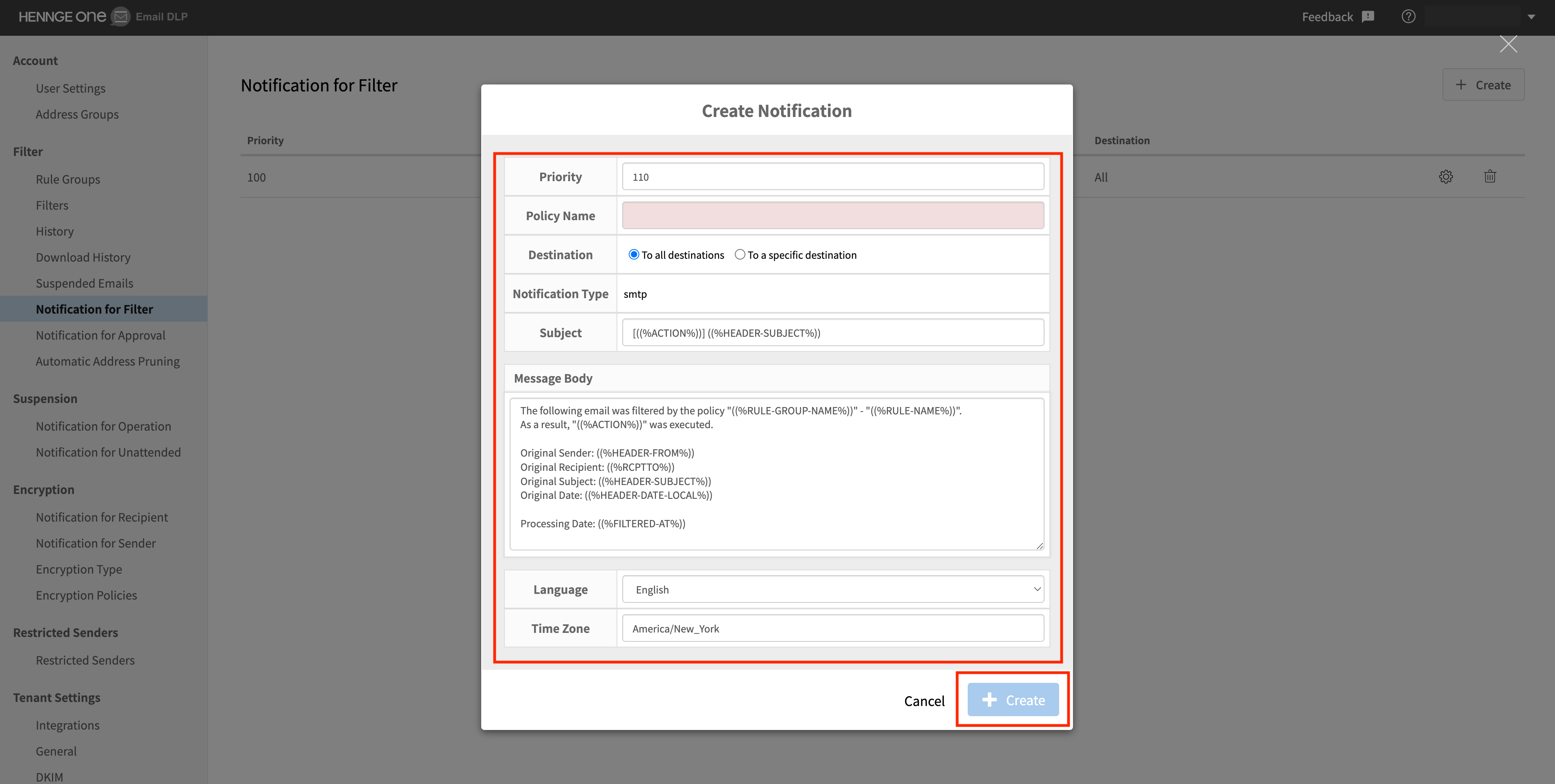Open the help question mark icon

coord(1408,16)
